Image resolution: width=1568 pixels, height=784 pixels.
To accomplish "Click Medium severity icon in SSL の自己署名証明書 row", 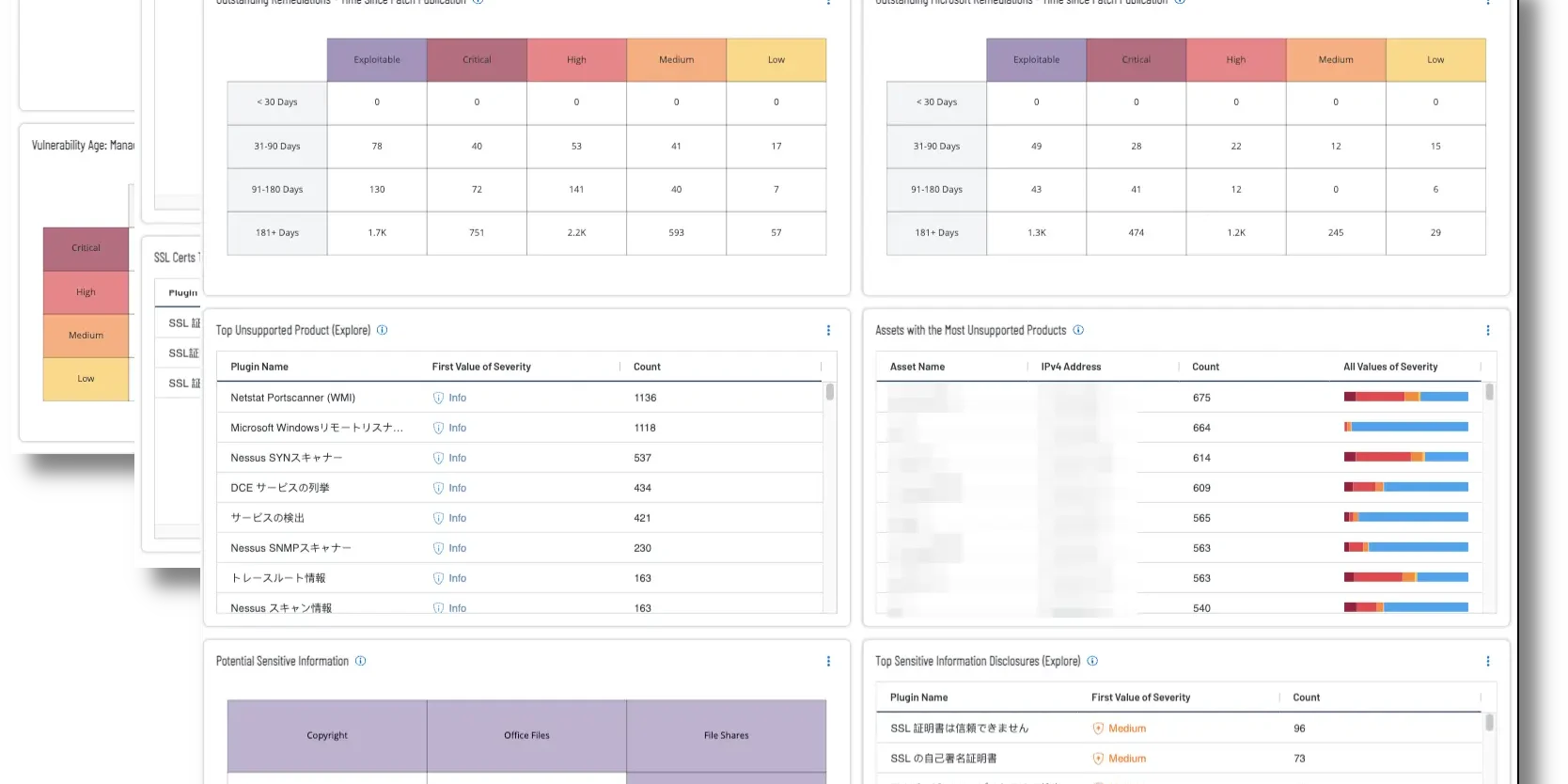I will (1098, 759).
